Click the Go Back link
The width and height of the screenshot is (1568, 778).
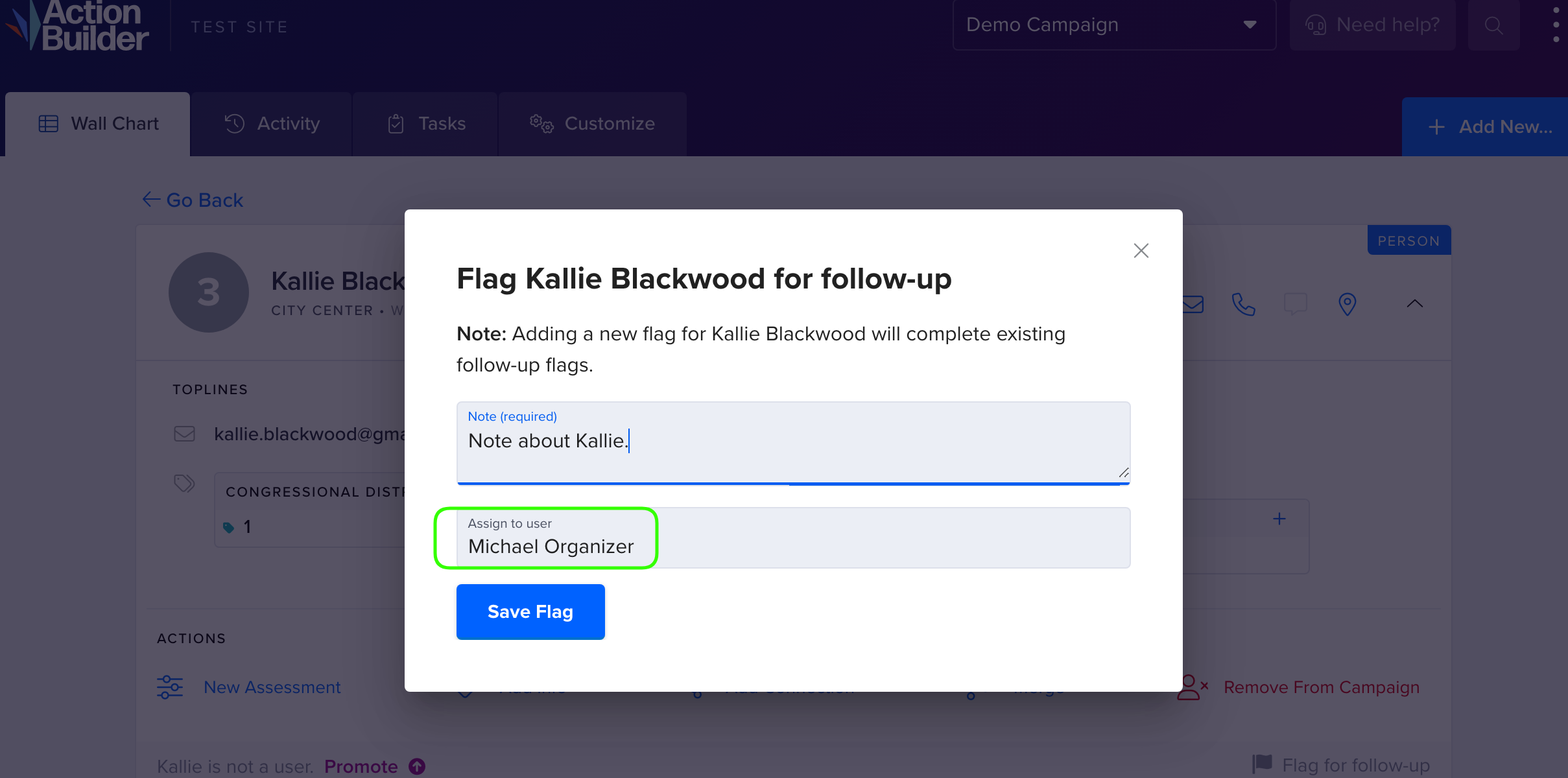[x=193, y=200]
